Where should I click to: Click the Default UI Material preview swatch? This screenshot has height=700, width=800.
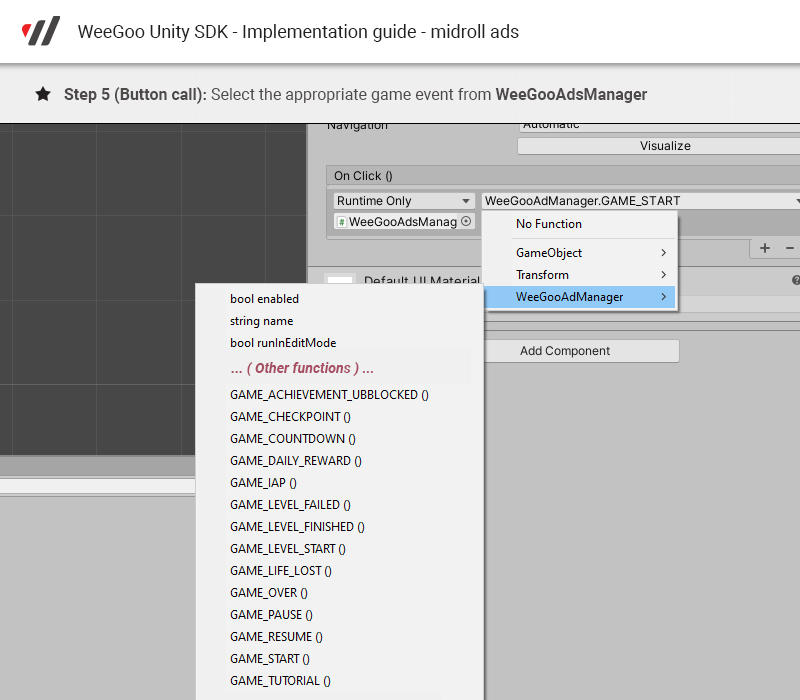(x=340, y=282)
